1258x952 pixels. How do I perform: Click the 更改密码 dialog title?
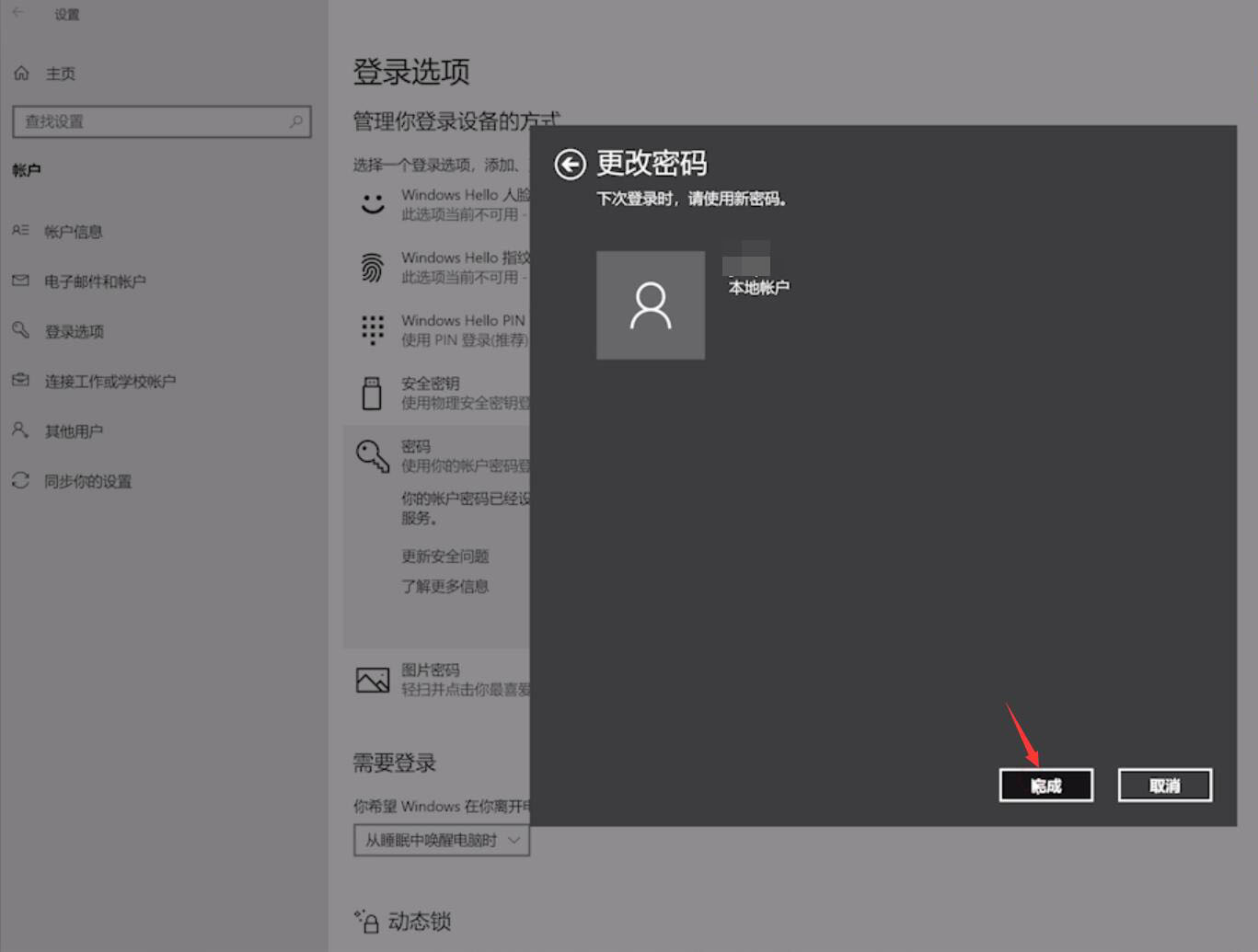(x=652, y=164)
